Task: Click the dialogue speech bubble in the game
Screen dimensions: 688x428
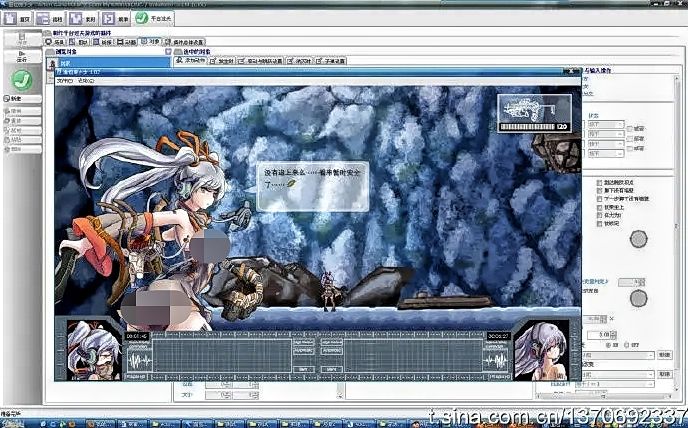Action: [x=312, y=187]
